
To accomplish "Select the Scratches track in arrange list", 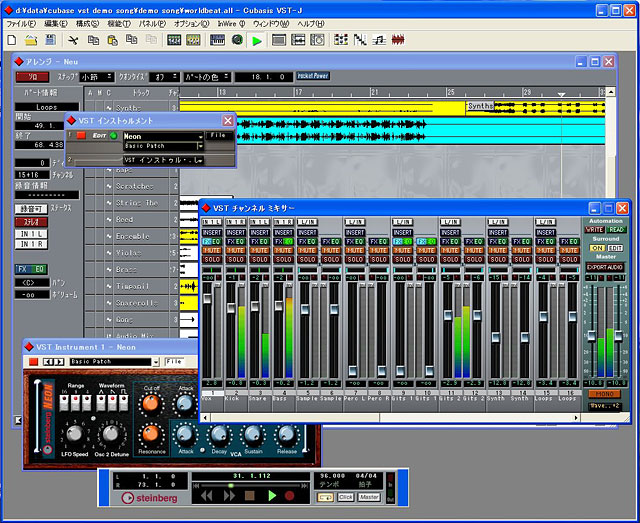I will (134, 186).
